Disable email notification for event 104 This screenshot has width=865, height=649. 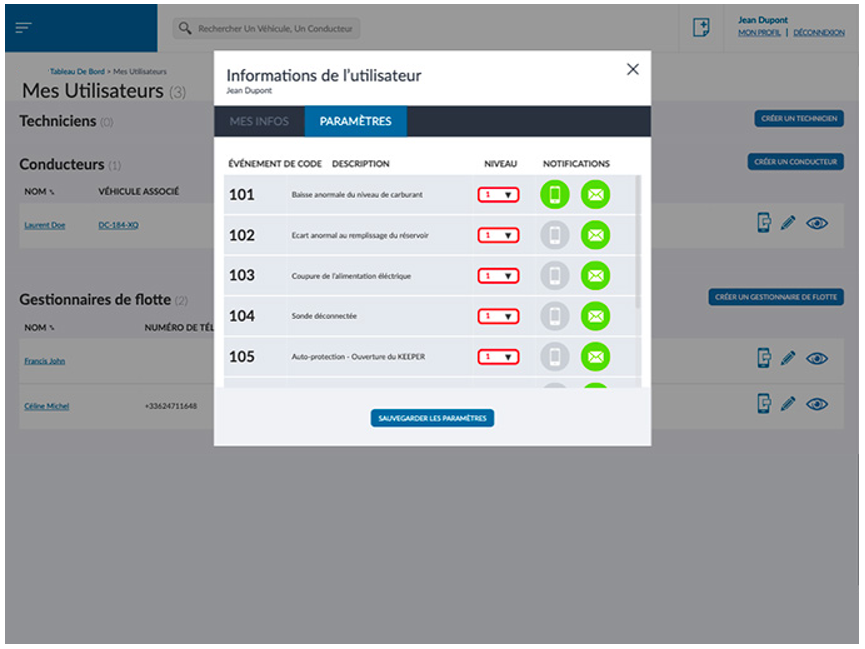point(595,316)
